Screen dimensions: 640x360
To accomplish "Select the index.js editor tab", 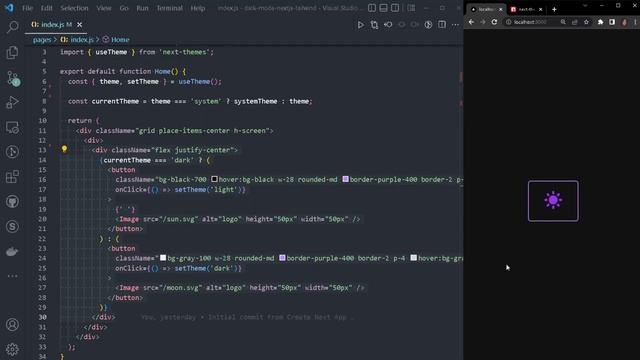I will 56,25.
